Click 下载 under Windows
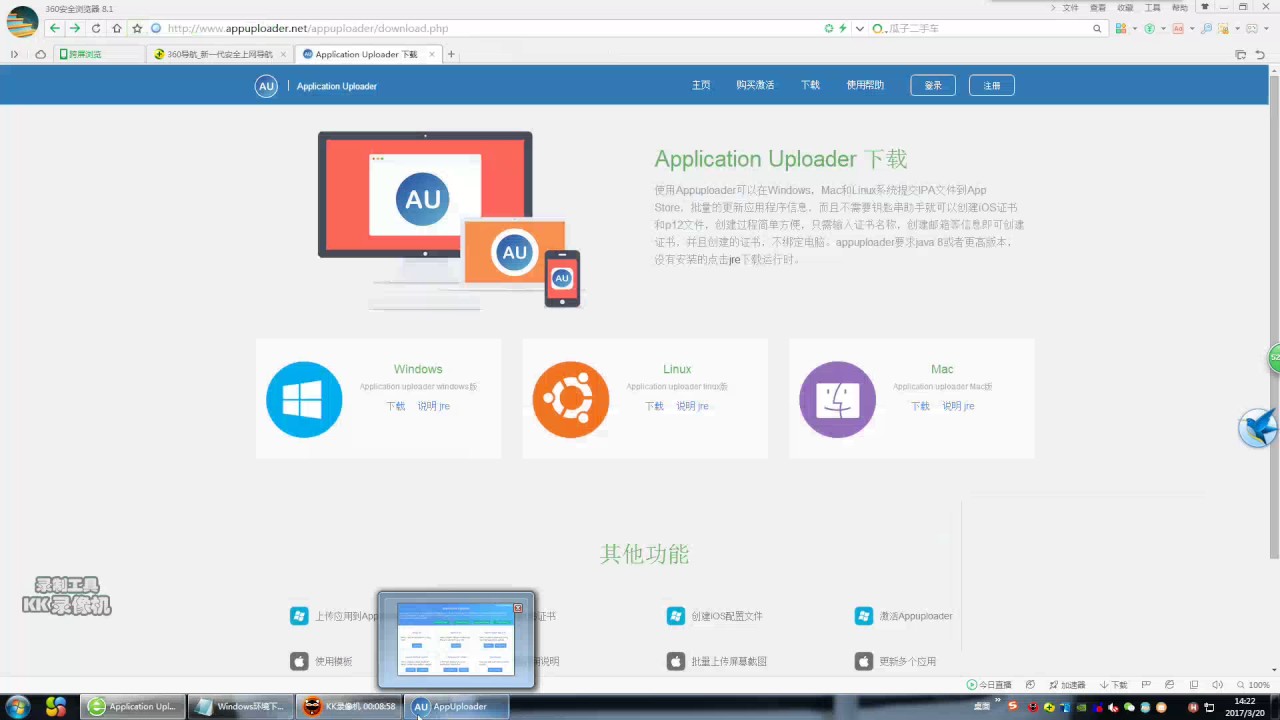Screen dimensions: 1280x720 [x=396, y=406]
